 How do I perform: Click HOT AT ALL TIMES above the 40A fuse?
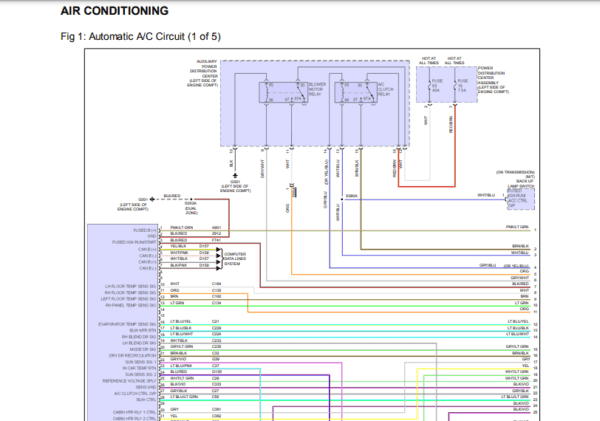pos(429,60)
